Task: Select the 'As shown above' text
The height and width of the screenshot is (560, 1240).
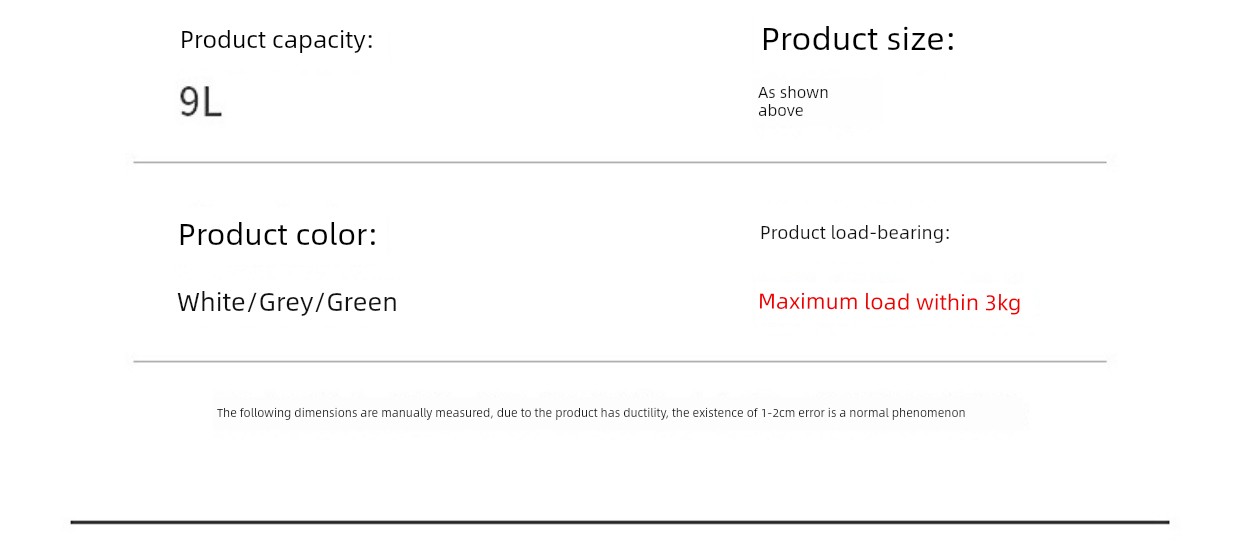Action: coord(793,101)
